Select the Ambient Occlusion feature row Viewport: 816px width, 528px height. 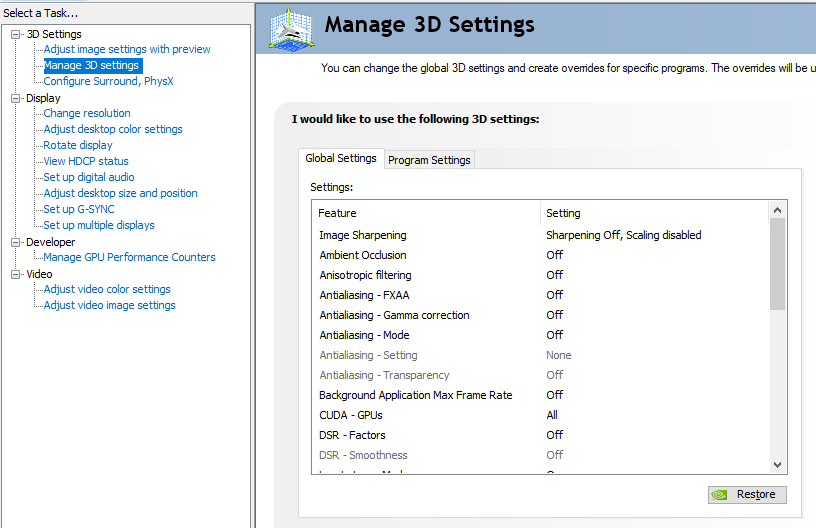[x=541, y=255]
